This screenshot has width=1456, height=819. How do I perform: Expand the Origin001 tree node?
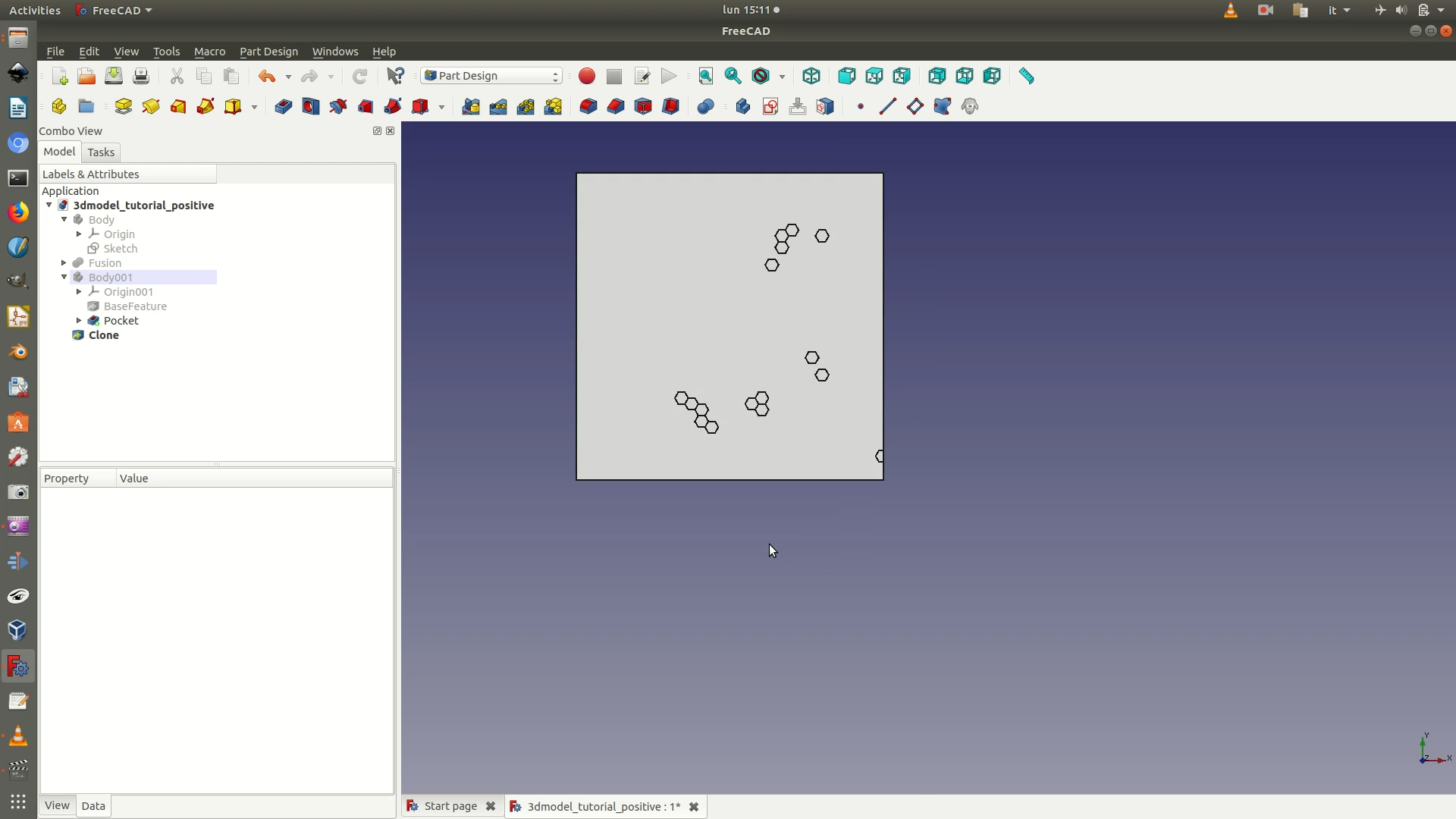(x=80, y=292)
